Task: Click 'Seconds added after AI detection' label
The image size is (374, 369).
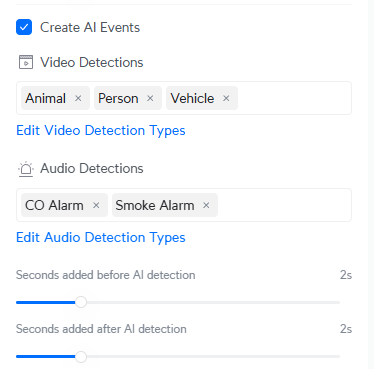Action: click(101, 329)
